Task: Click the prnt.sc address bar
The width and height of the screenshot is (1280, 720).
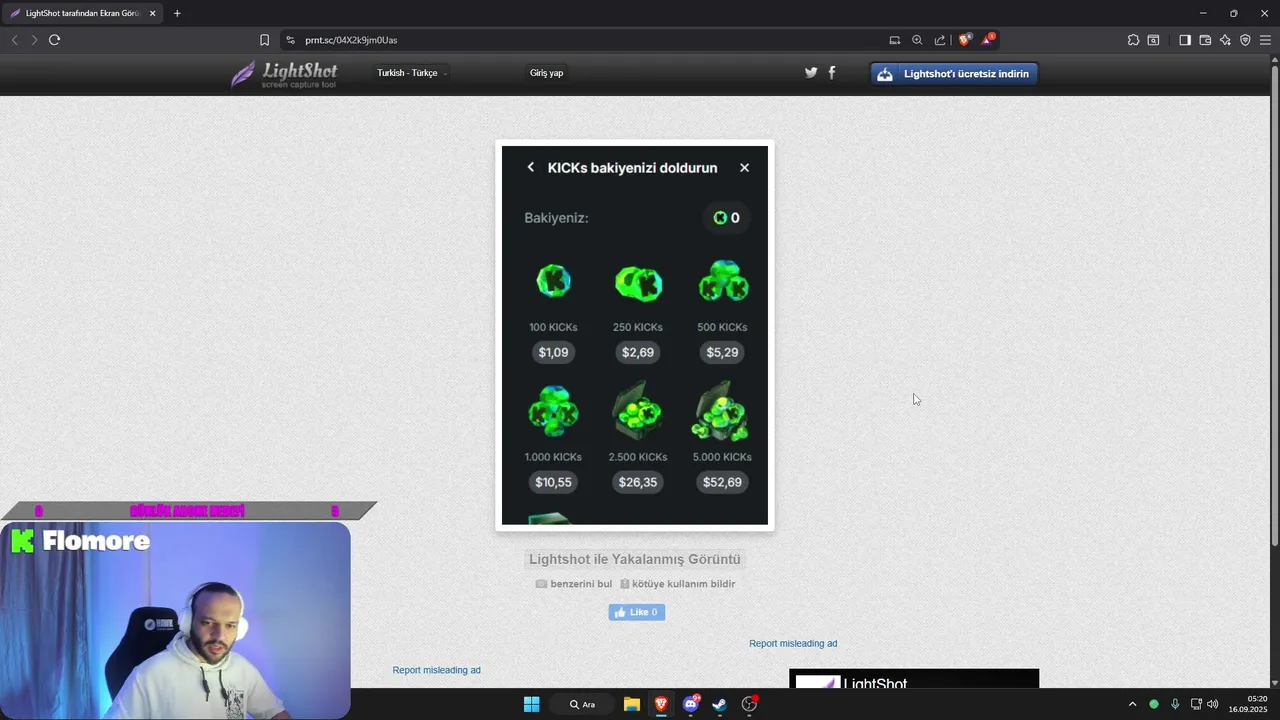Action: (585, 40)
